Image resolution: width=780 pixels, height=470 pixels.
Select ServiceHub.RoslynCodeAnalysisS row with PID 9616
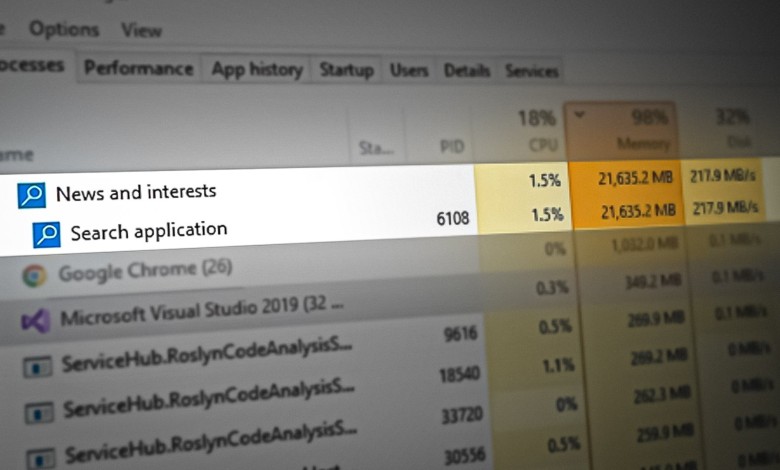tap(207, 355)
